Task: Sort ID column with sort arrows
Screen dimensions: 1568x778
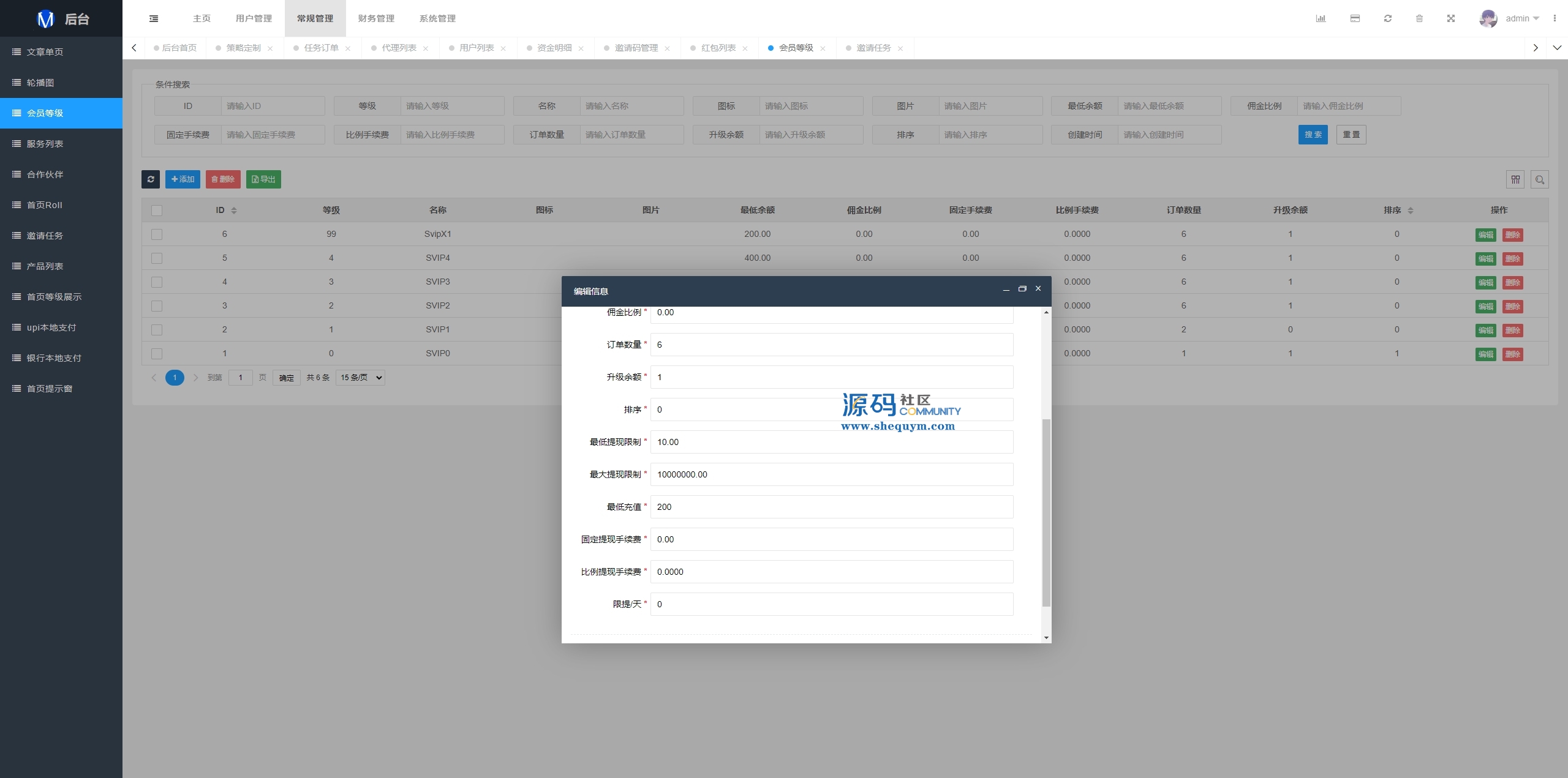Action: pyautogui.click(x=234, y=211)
